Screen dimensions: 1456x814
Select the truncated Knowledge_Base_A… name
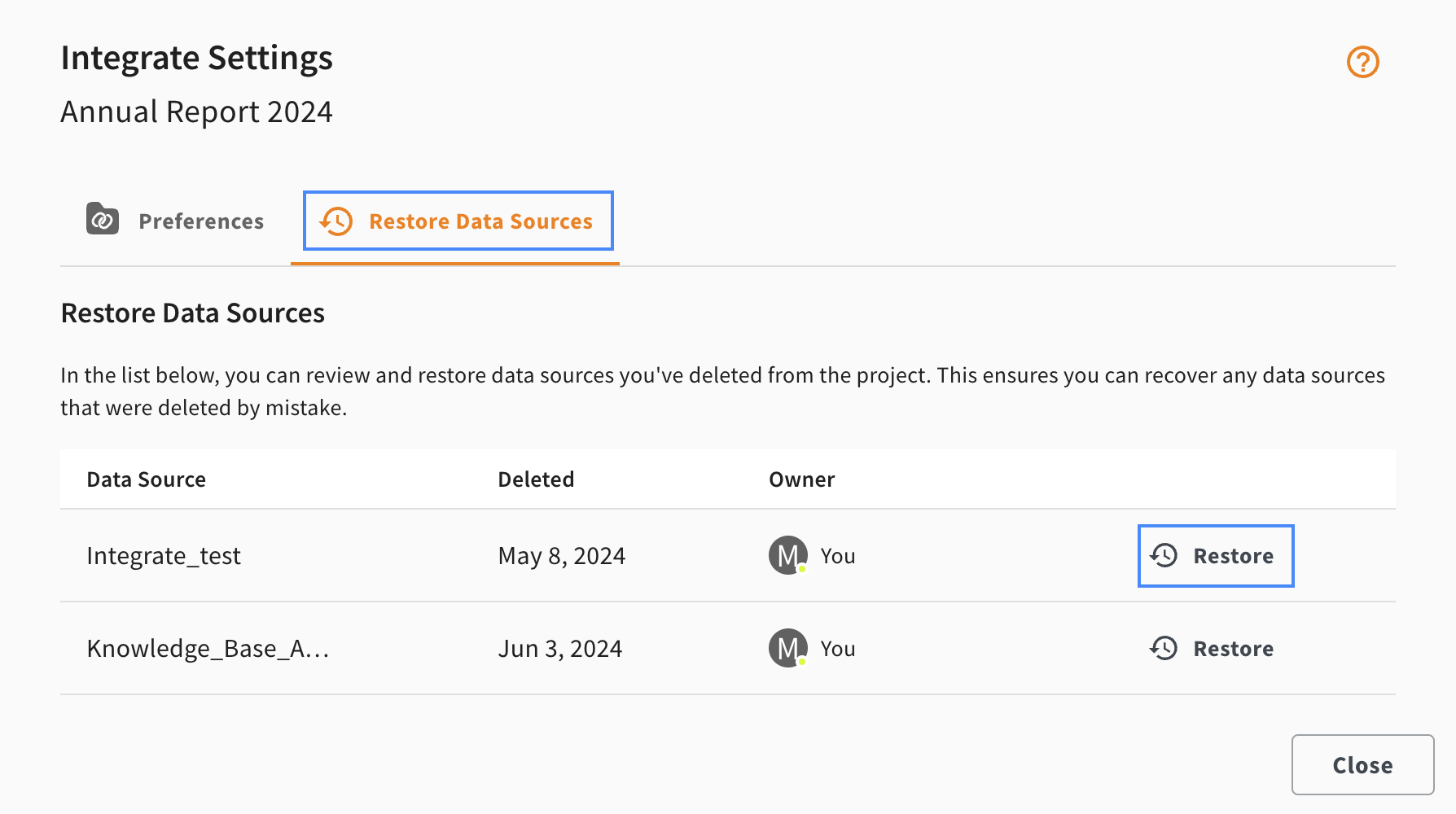[208, 649]
